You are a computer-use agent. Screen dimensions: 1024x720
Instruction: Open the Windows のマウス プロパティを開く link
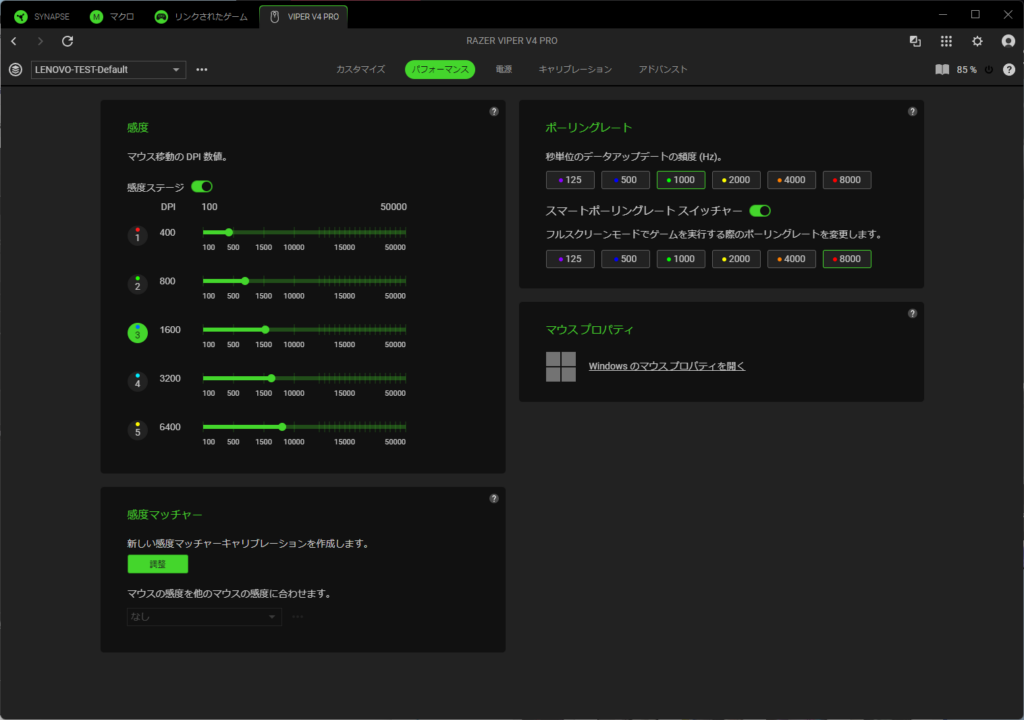(666, 366)
